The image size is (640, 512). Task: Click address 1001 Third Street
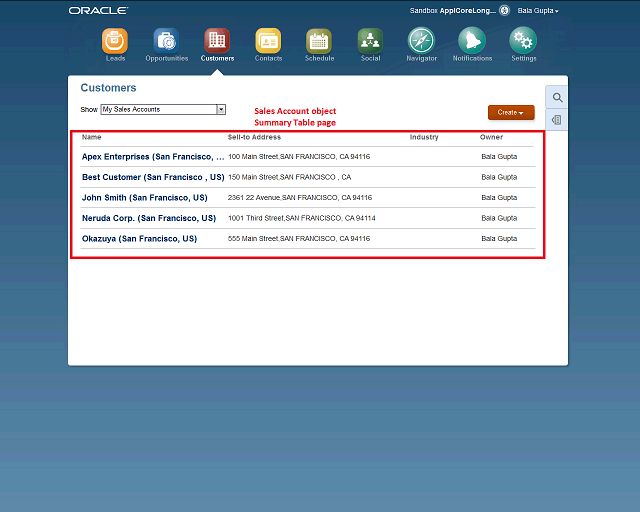(302, 218)
